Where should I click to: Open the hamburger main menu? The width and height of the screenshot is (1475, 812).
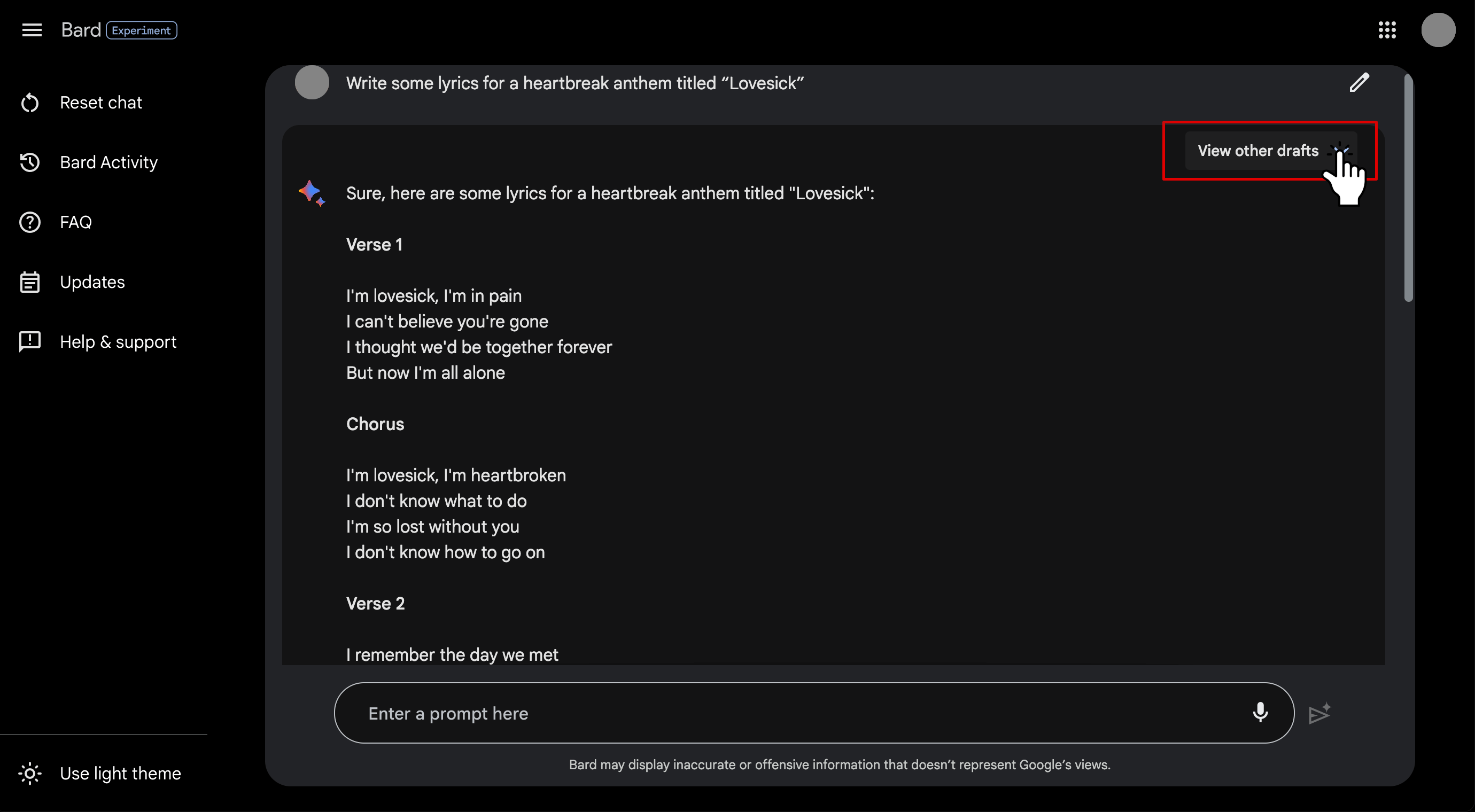(x=32, y=30)
